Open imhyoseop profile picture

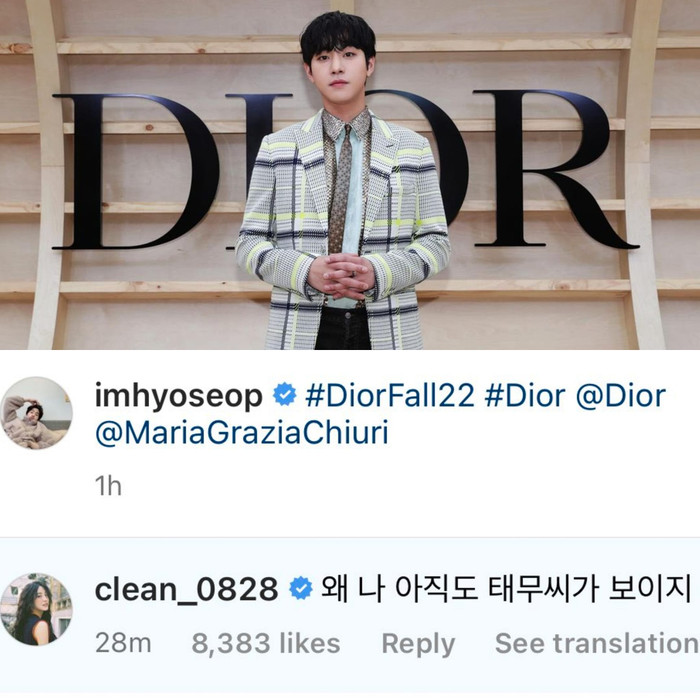(x=36, y=413)
